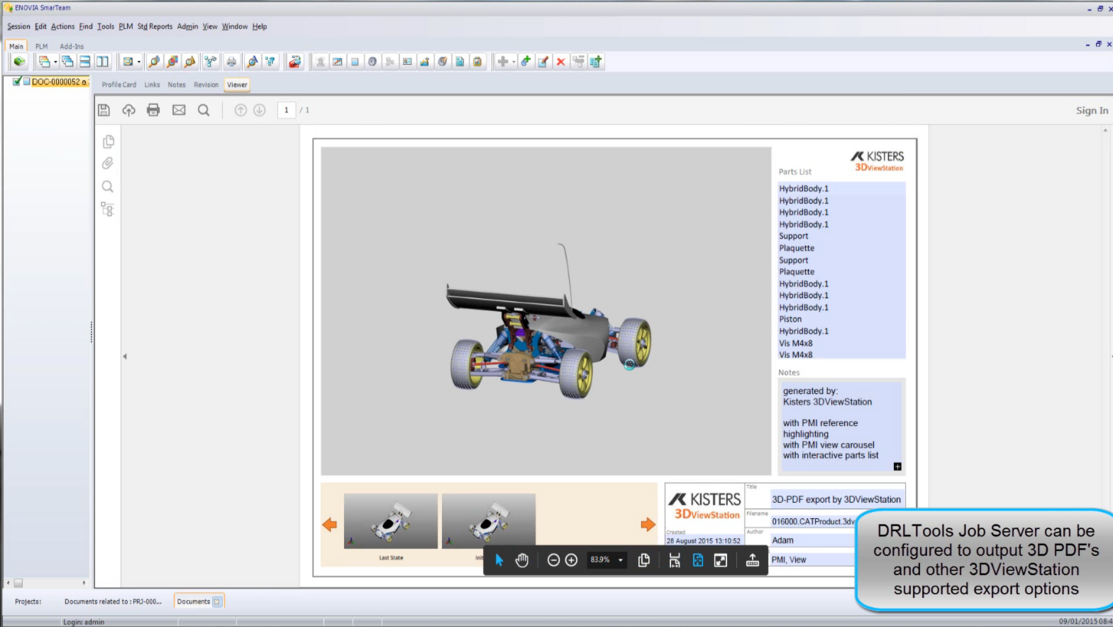Click the search magnifier in viewer toolbar
The image size is (1113, 627).
[204, 110]
